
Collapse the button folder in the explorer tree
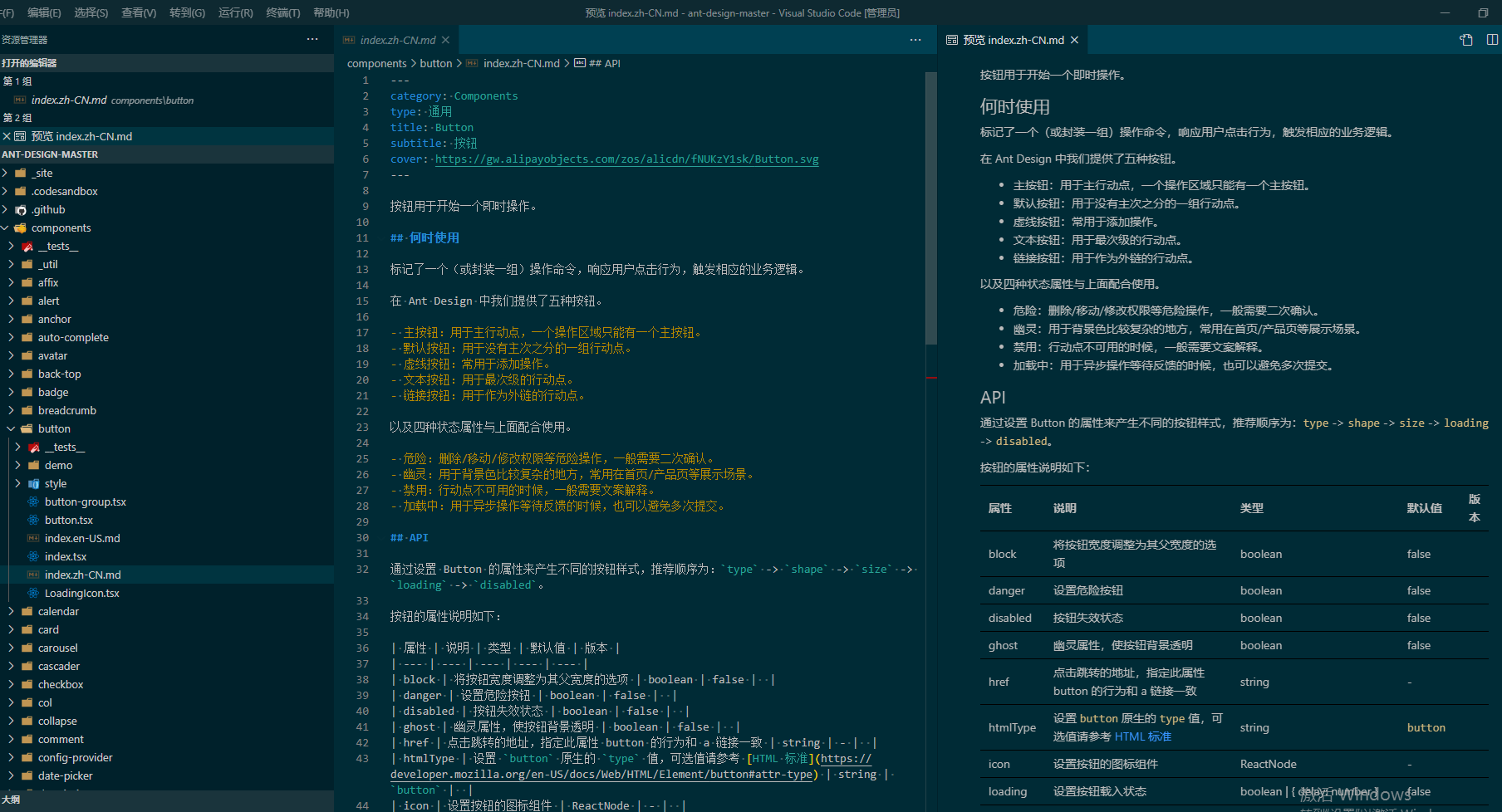click(11, 429)
